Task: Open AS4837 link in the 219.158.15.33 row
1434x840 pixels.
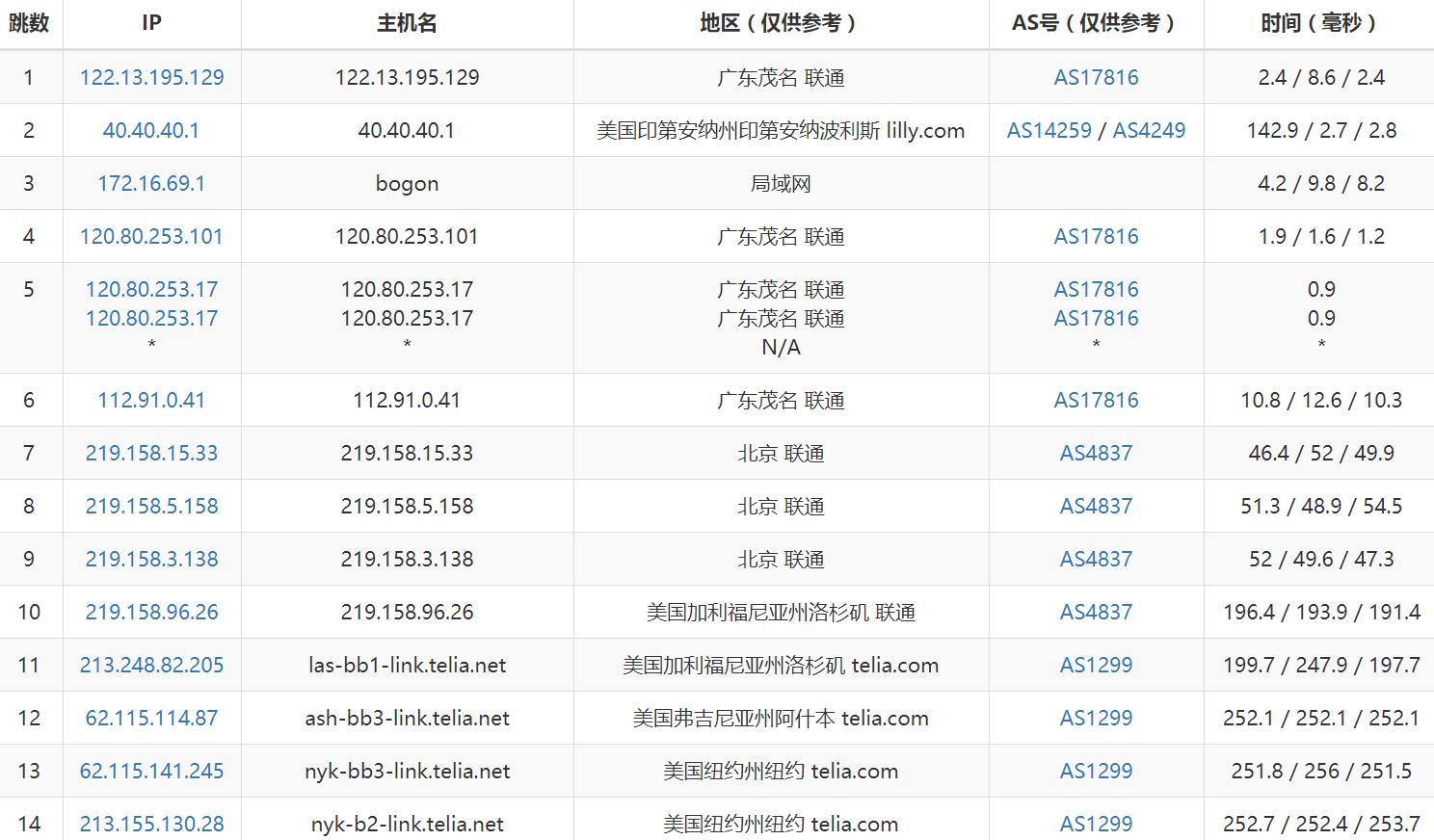Action: tap(1096, 453)
